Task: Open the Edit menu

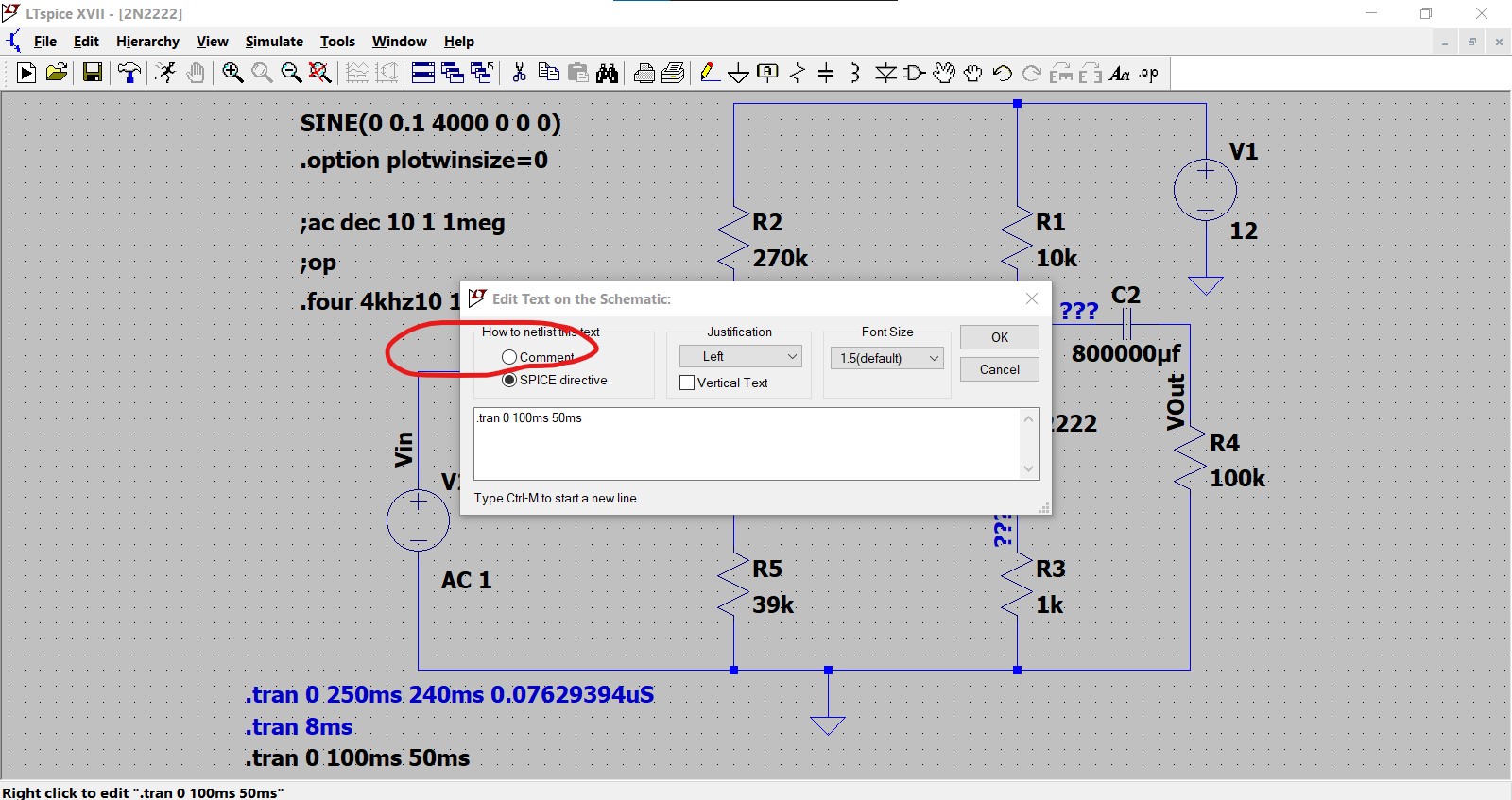Action: pyautogui.click(x=86, y=42)
